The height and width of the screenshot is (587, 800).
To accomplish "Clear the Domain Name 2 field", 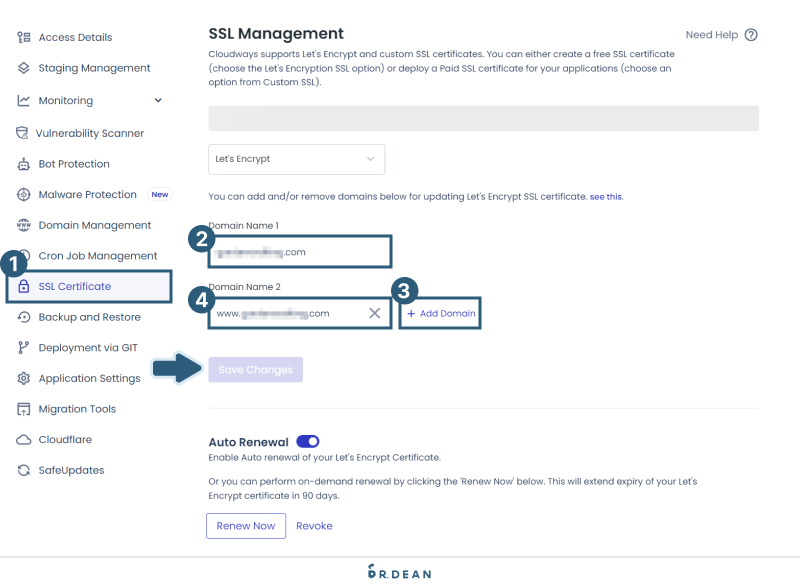I will point(375,313).
